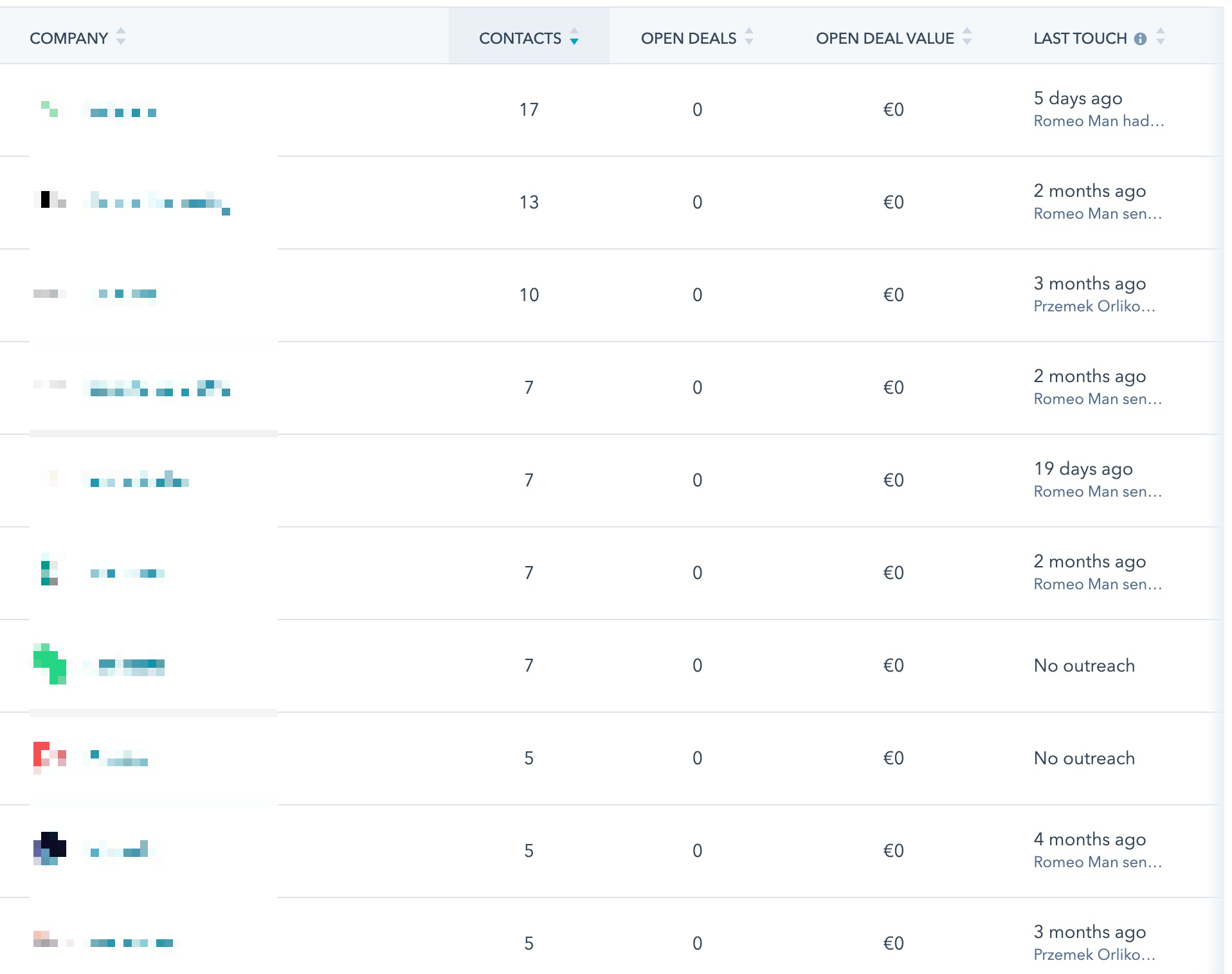Sort by Open Deals arrow icon
The height and width of the screenshot is (974, 1232).
click(x=749, y=37)
